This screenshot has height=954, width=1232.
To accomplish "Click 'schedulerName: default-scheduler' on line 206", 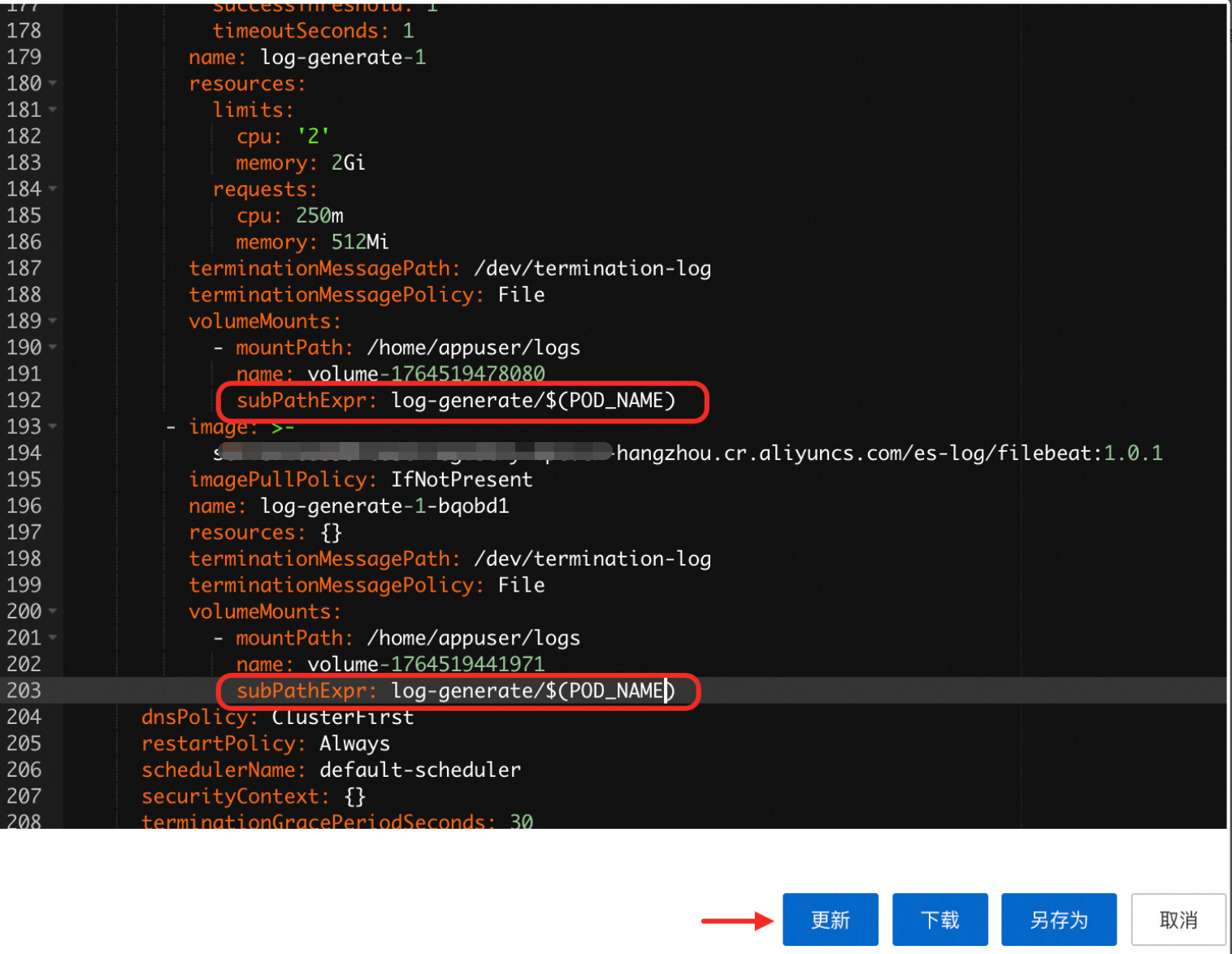I will pyautogui.click(x=332, y=770).
